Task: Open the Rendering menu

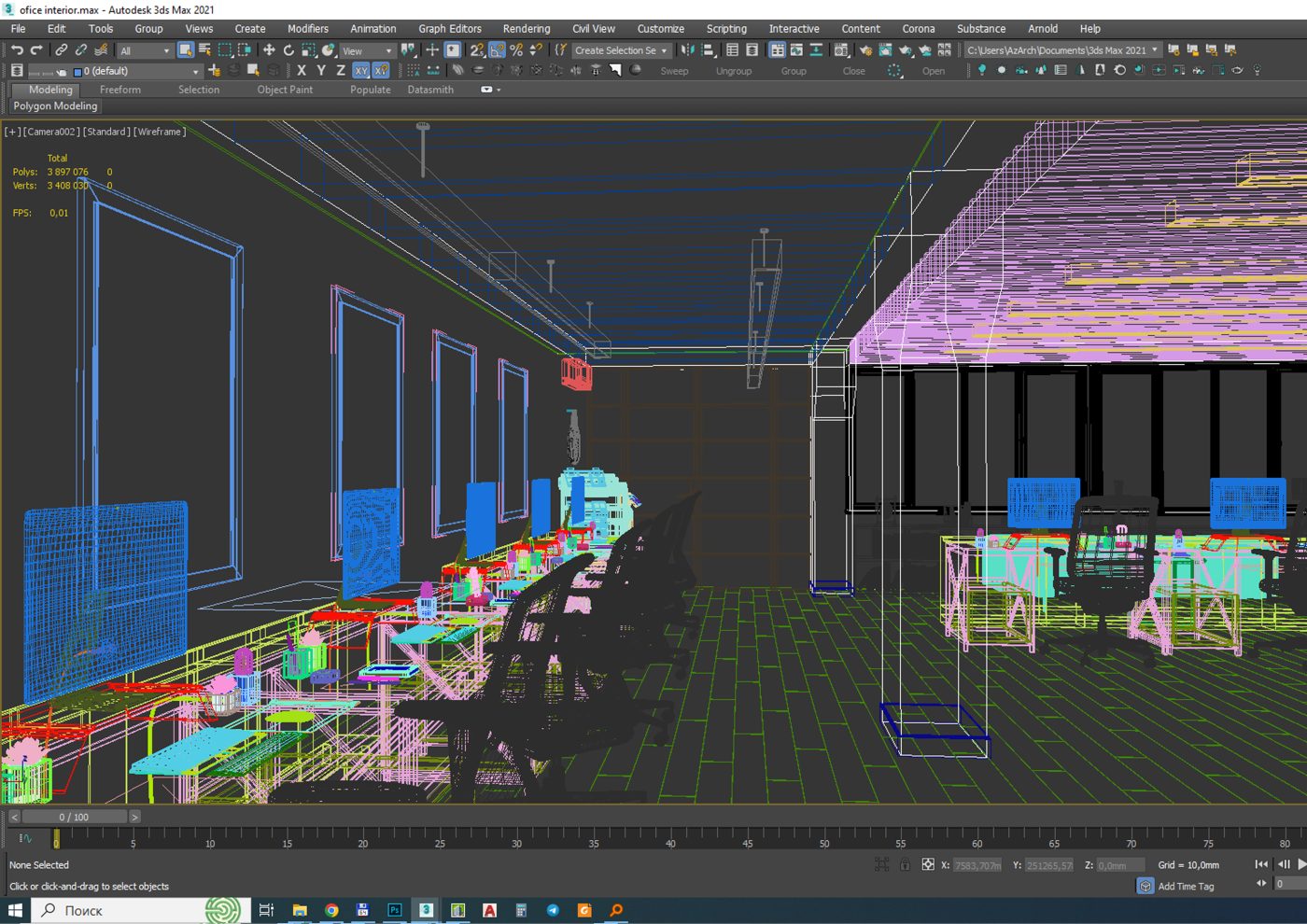Action: click(x=527, y=29)
